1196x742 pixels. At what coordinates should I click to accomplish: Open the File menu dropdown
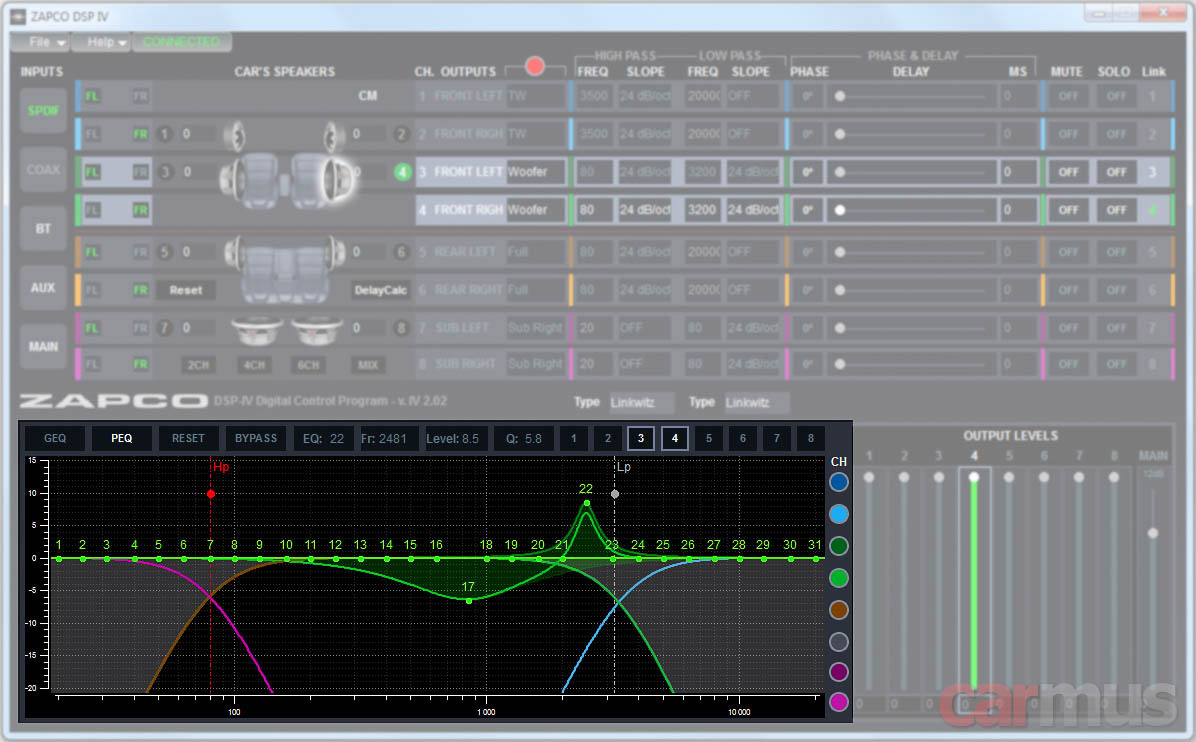[x=40, y=42]
